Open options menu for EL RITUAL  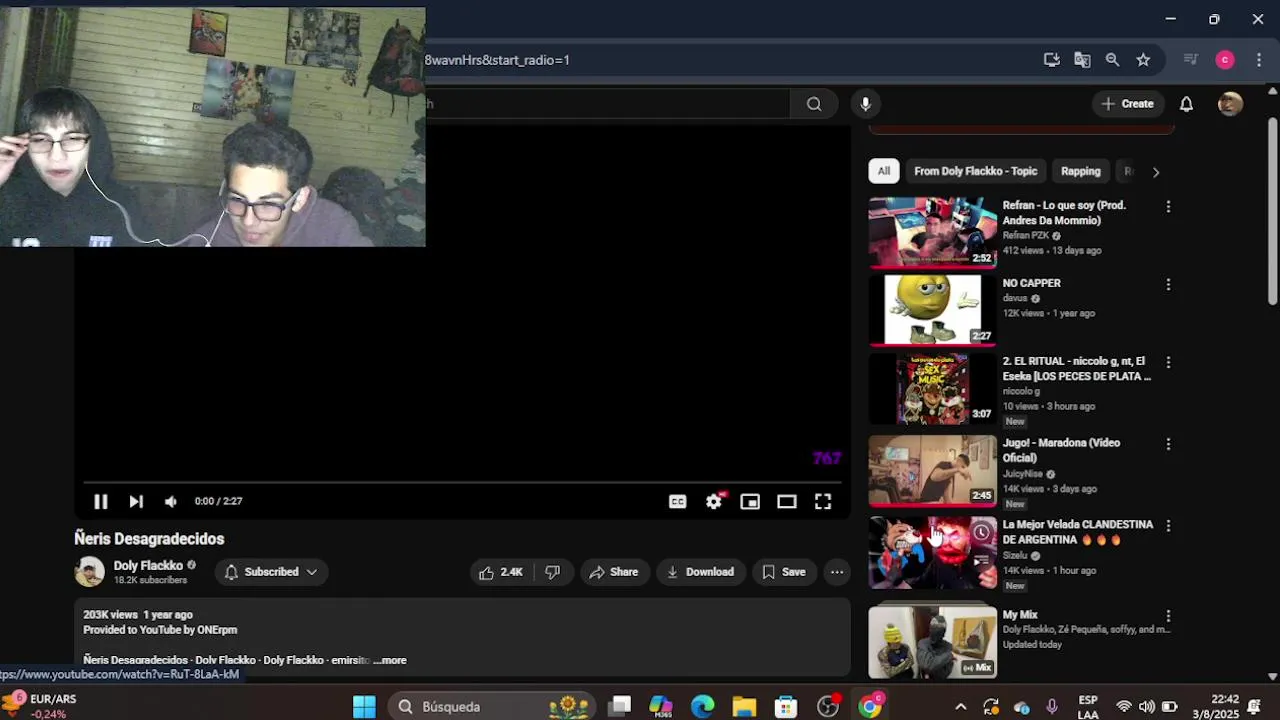(1168, 362)
